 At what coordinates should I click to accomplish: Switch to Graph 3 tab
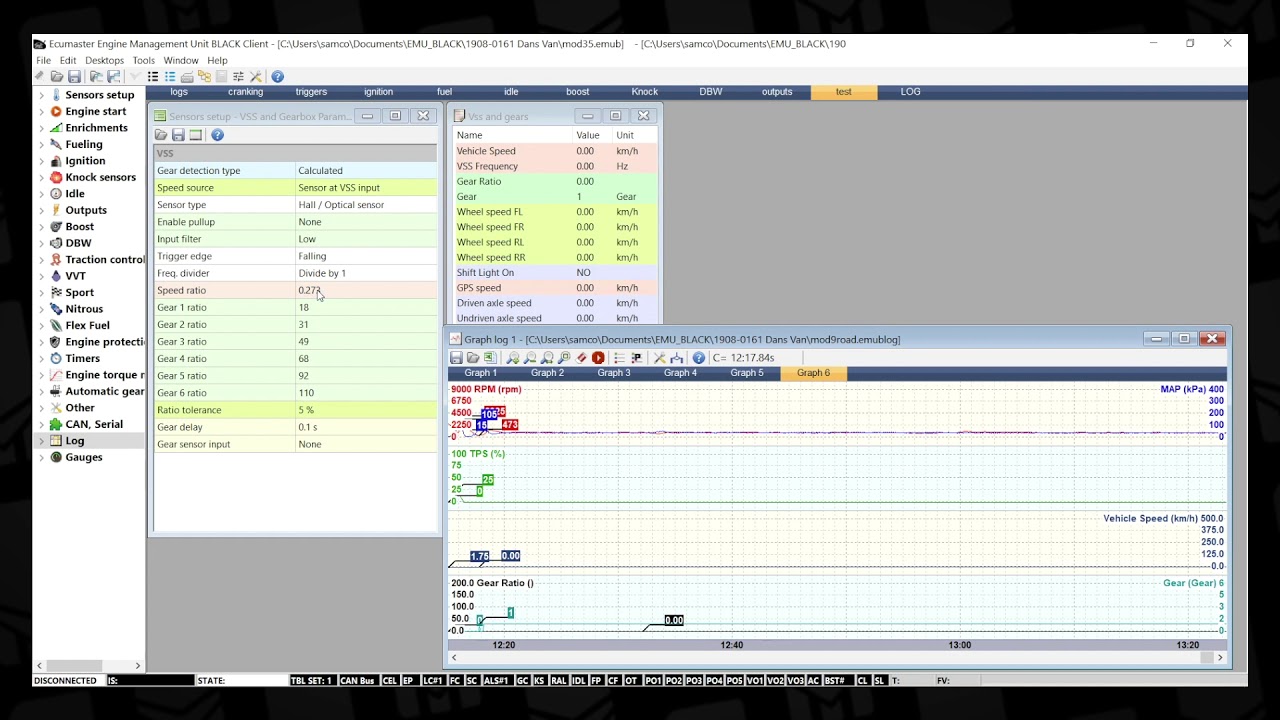pyautogui.click(x=614, y=373)
